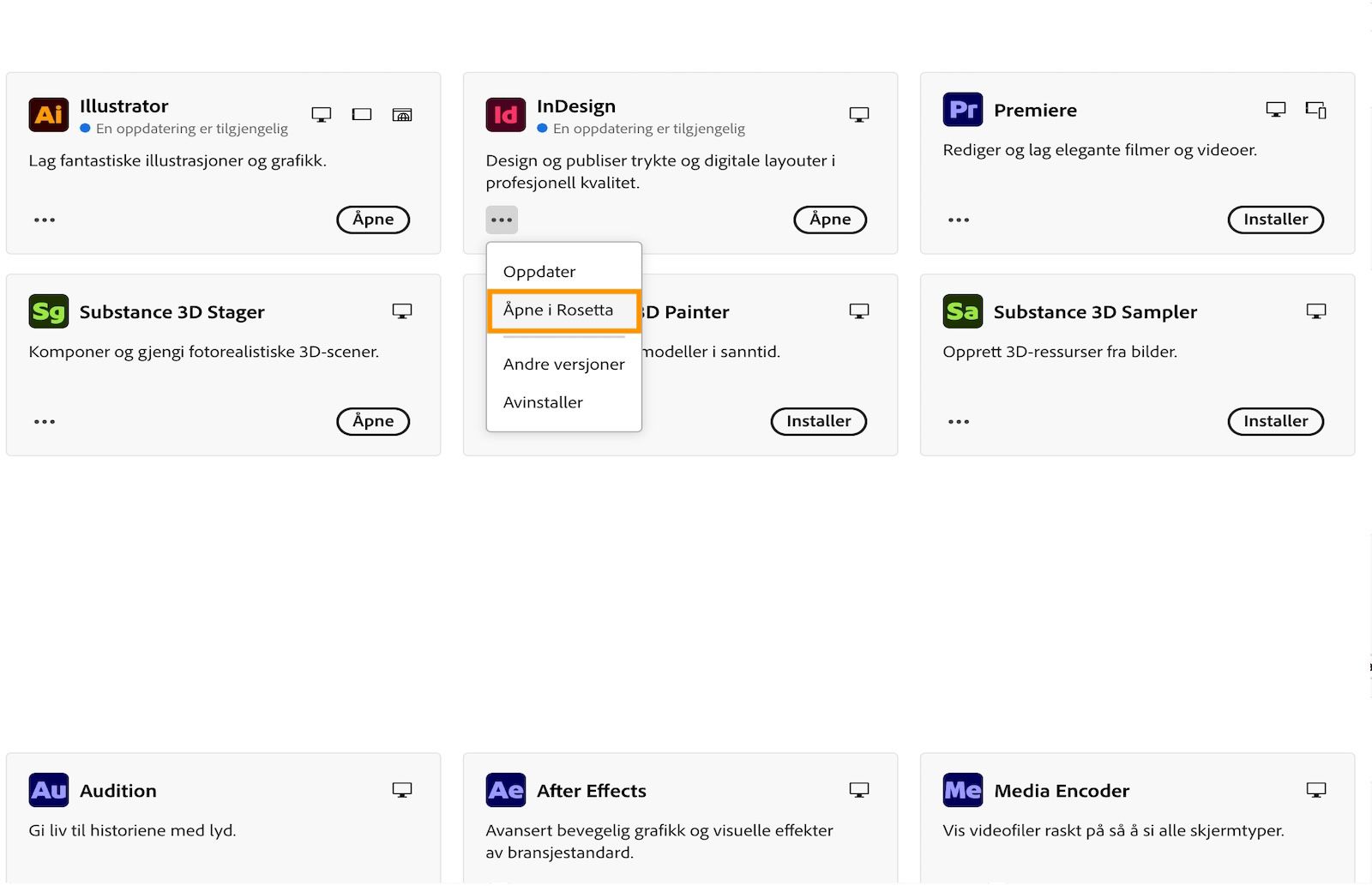Click "Opprett 3D-ressurser fra bilder." description
Viewport: 1372px width, 886px height.
tap(1060, 352)
